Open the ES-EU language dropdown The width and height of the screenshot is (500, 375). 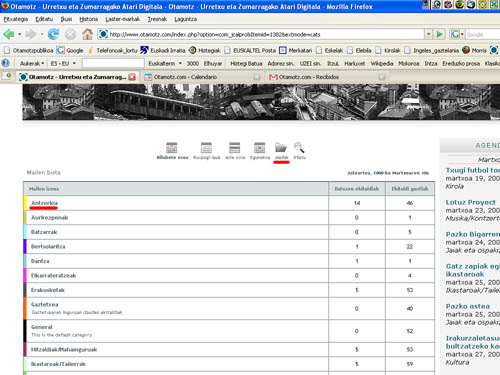click(63, 63)
